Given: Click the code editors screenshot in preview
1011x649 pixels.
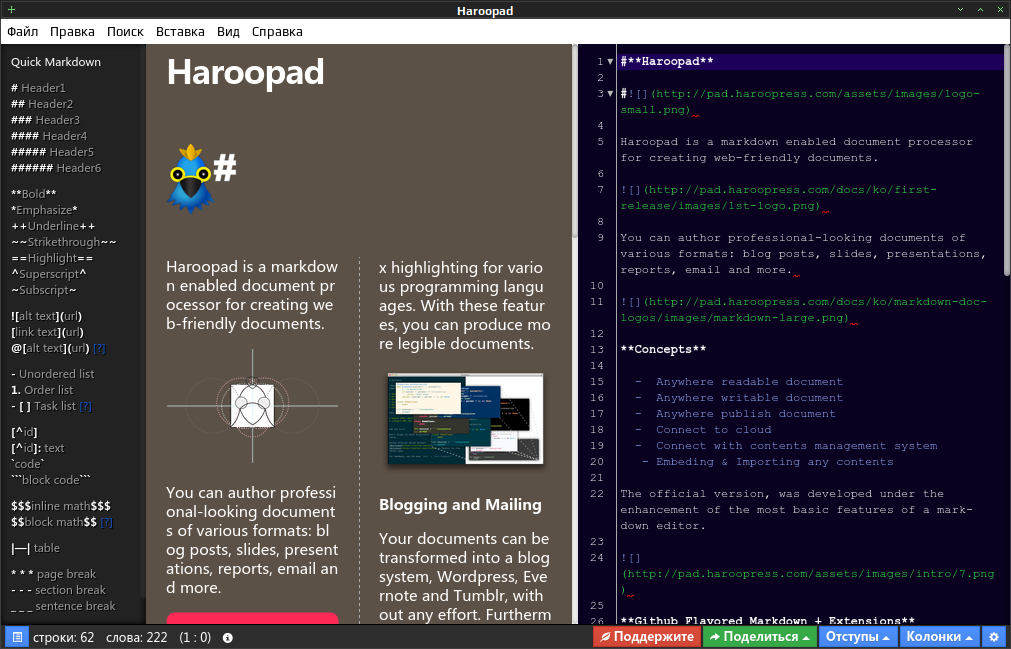Looking at the screenshot, I should tap(465, 419).
